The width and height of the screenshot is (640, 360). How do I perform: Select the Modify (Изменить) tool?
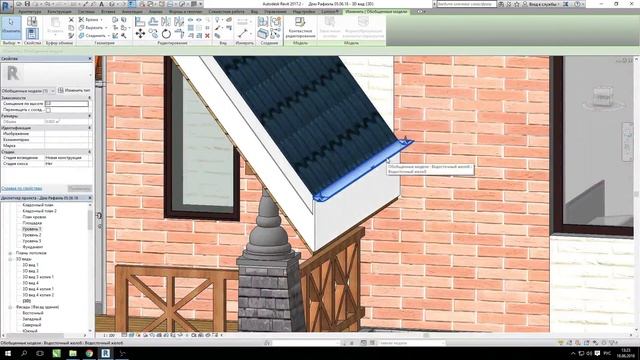[11, 27]
